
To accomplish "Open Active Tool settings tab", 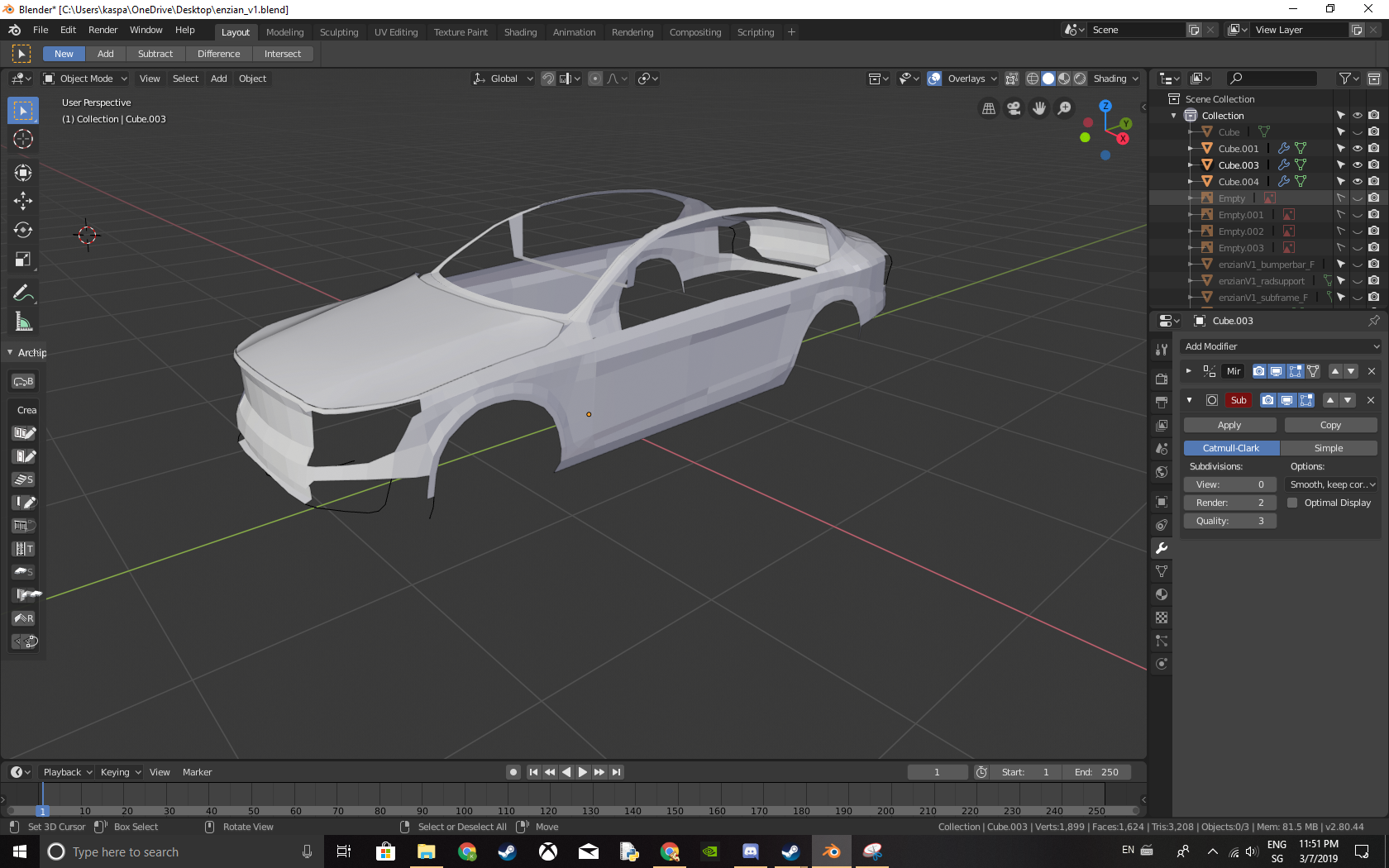I will click(1162, 349).
